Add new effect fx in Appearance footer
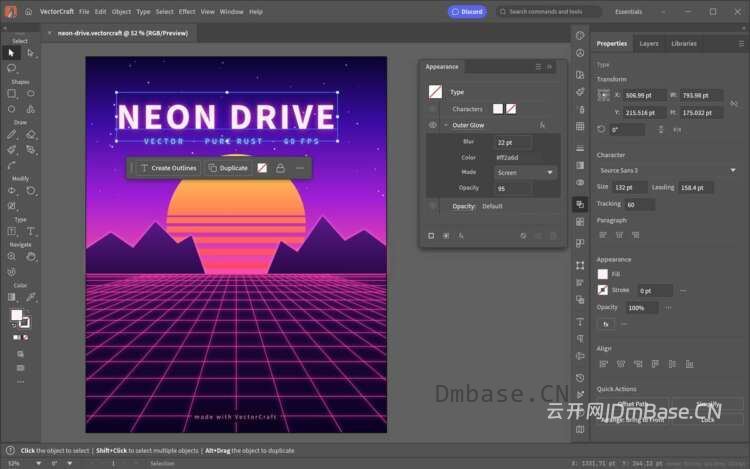Viewport: 750px width, 469px height. pyautogui.click(x=461, y=236)
